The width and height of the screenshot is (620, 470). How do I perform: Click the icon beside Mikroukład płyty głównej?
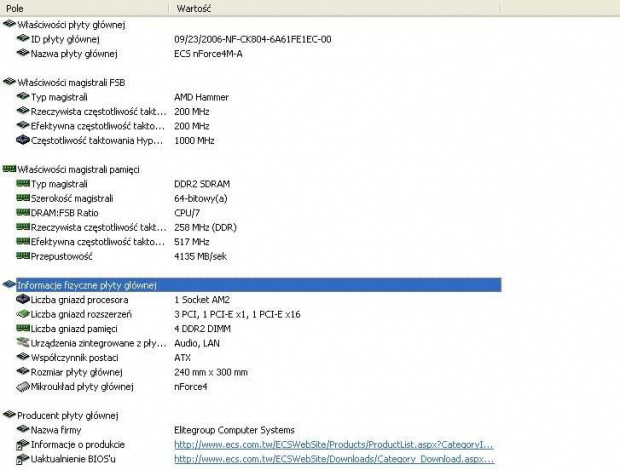[23, 386]
